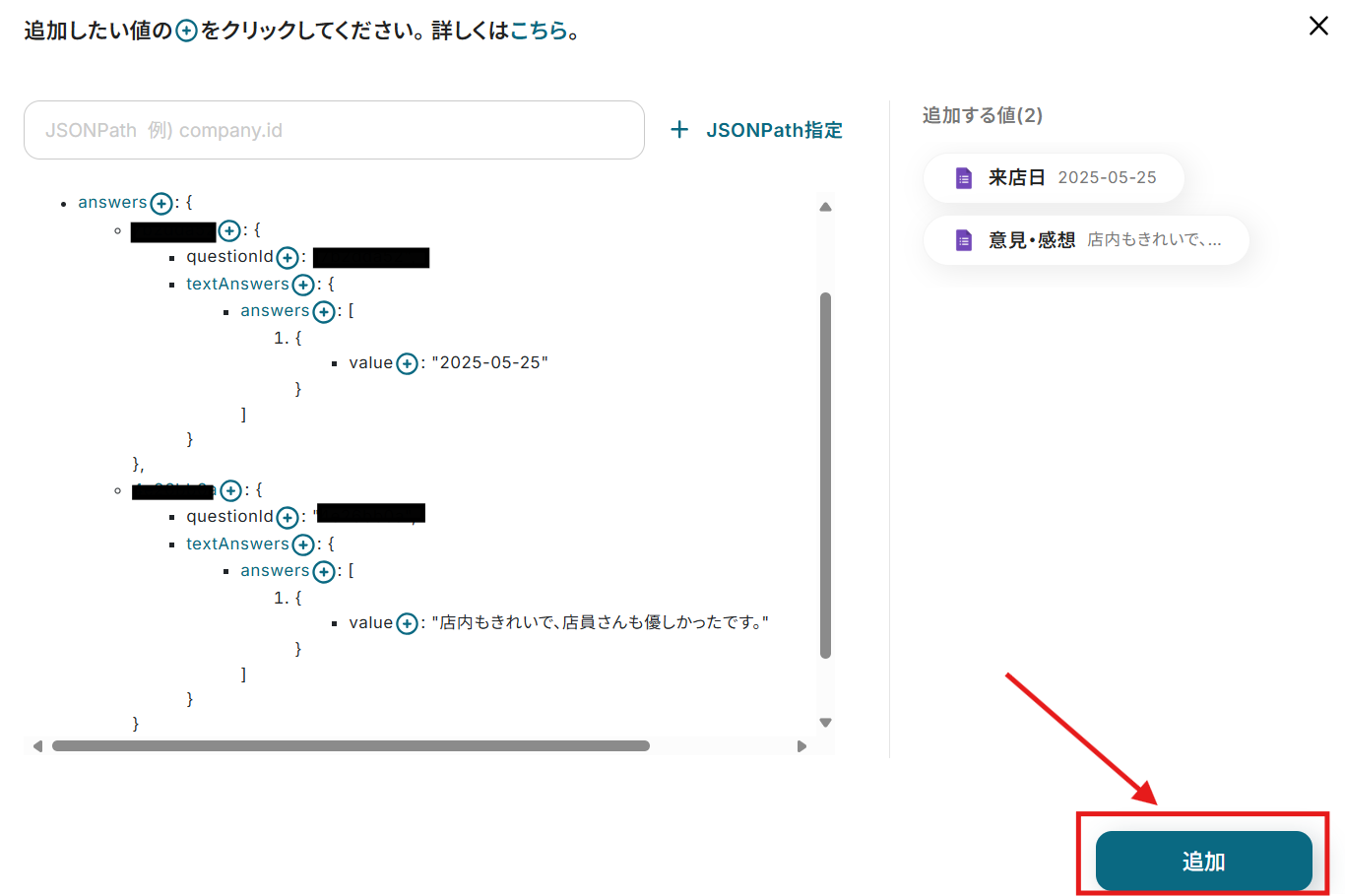Click the top-level answers key text
1345x896 pixels.
112,202
